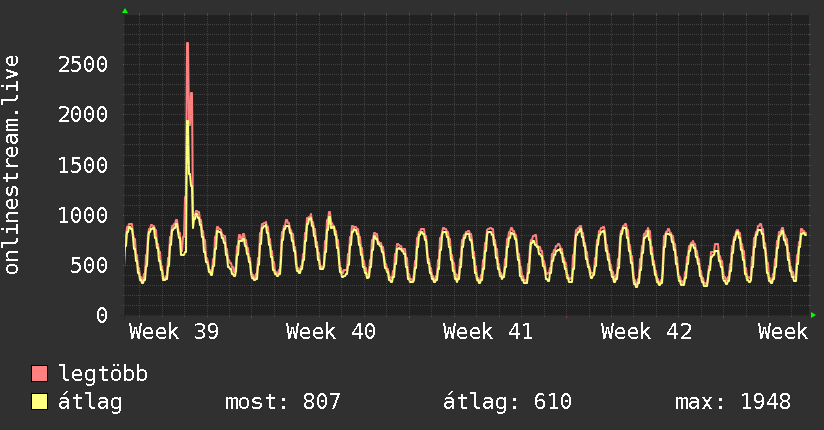Click the Week 39 axis label
The height and width of the screenshot is (430, 824).
pos(174,332)
